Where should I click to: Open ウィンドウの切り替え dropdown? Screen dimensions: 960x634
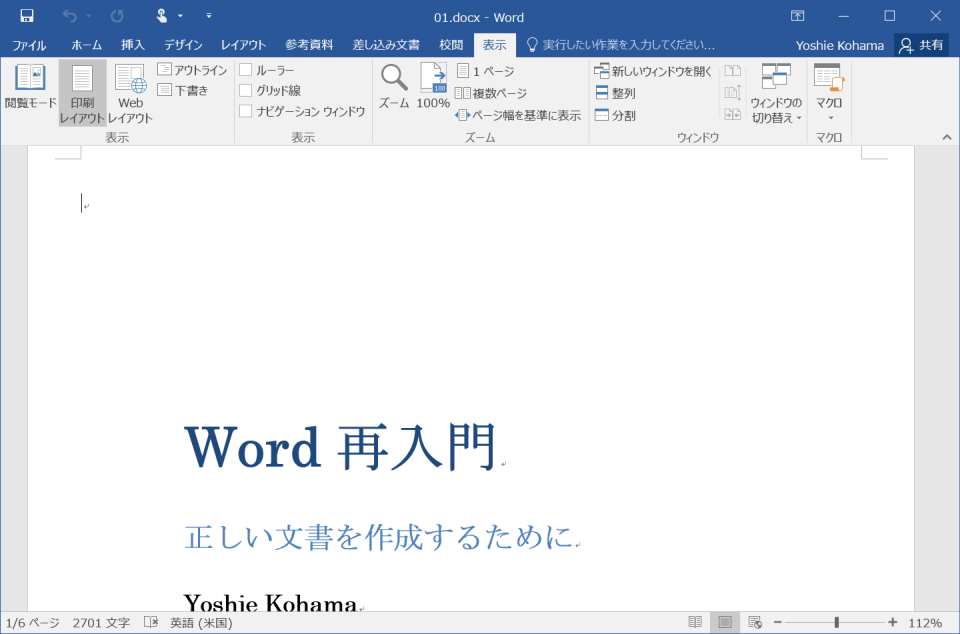pyautogui.click(x=776, y=93)
